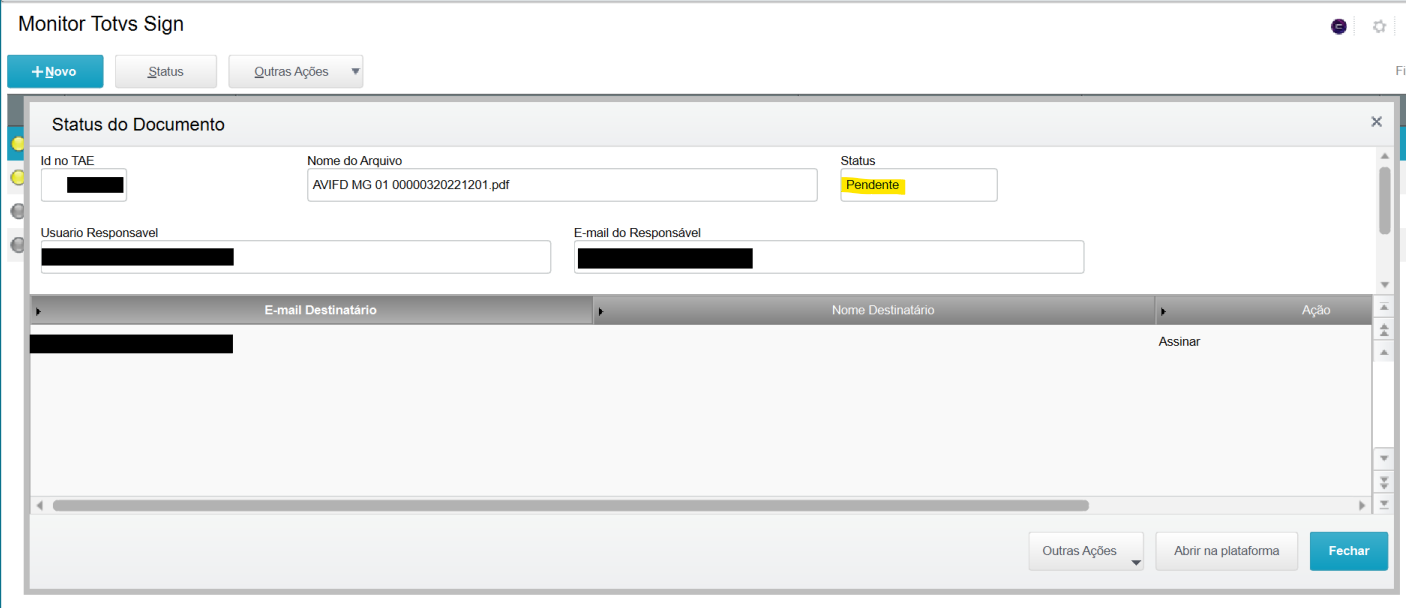
Task: Open settings gear icon in header
Action: tap(1379, 27)
